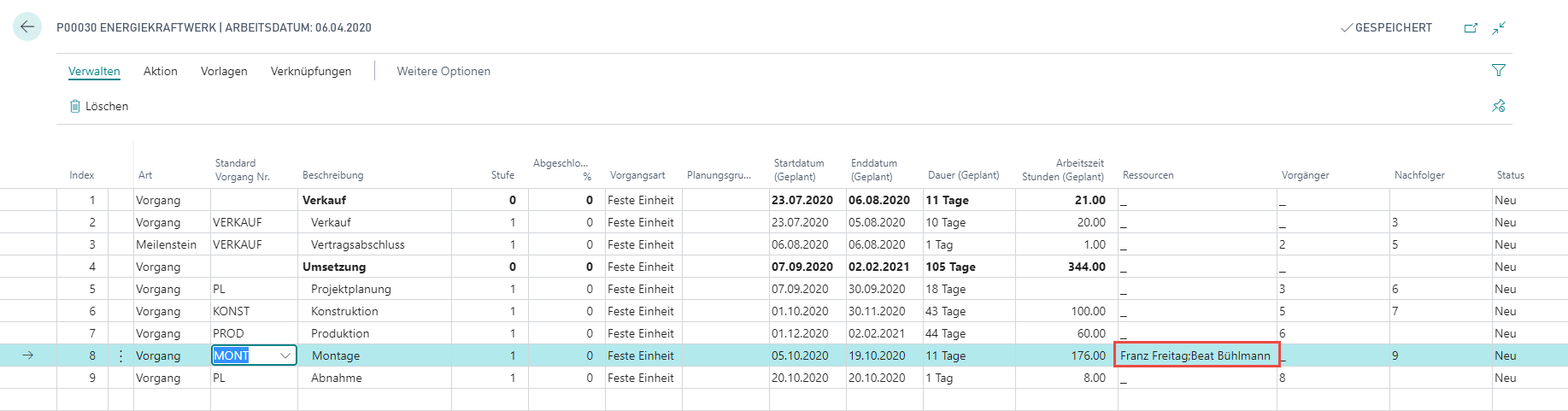Click the Dauer (Geplant) column header
Image resolution: width=1568 pixels, height=411 pixels.
coord(963,175)
